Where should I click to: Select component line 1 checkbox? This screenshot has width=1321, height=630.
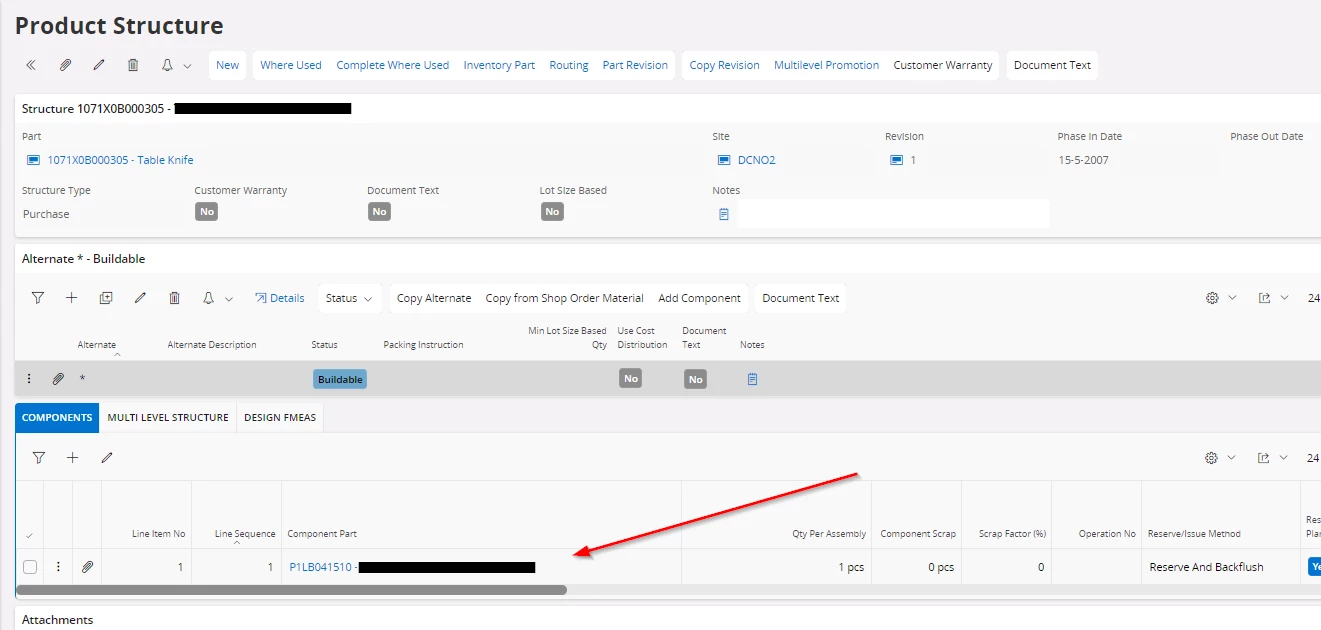(x=30, y=567)
